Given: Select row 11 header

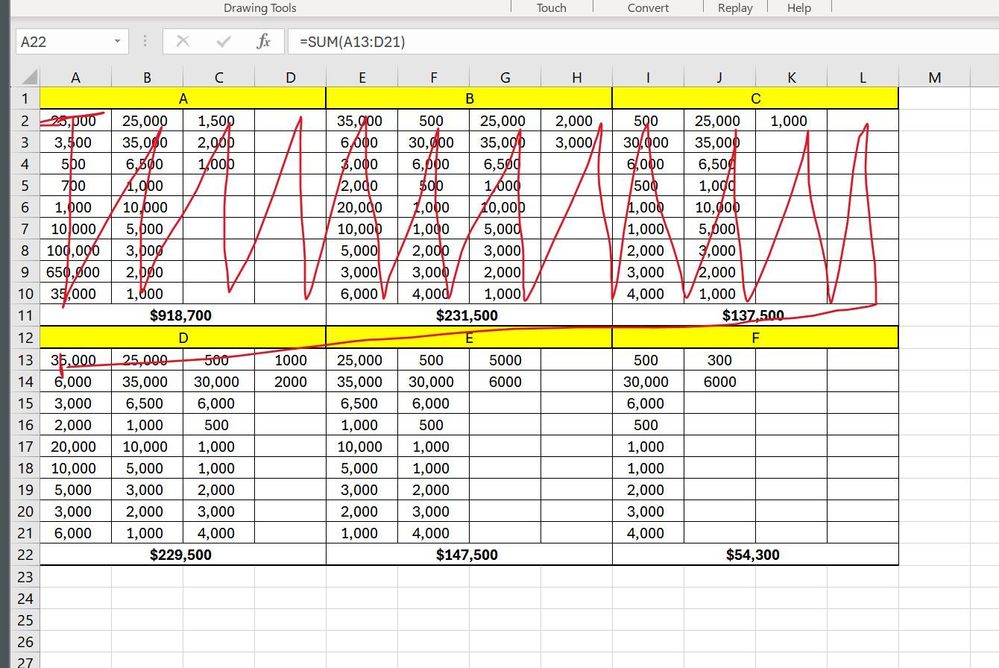Looking at the screenshot, I should 25,316.
